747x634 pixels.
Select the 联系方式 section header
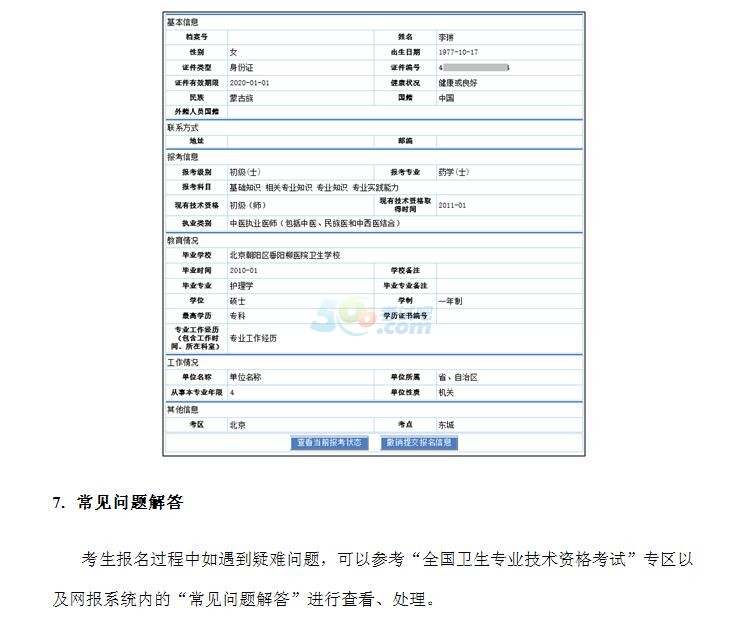pyautogui.click(x=182, y=128)
